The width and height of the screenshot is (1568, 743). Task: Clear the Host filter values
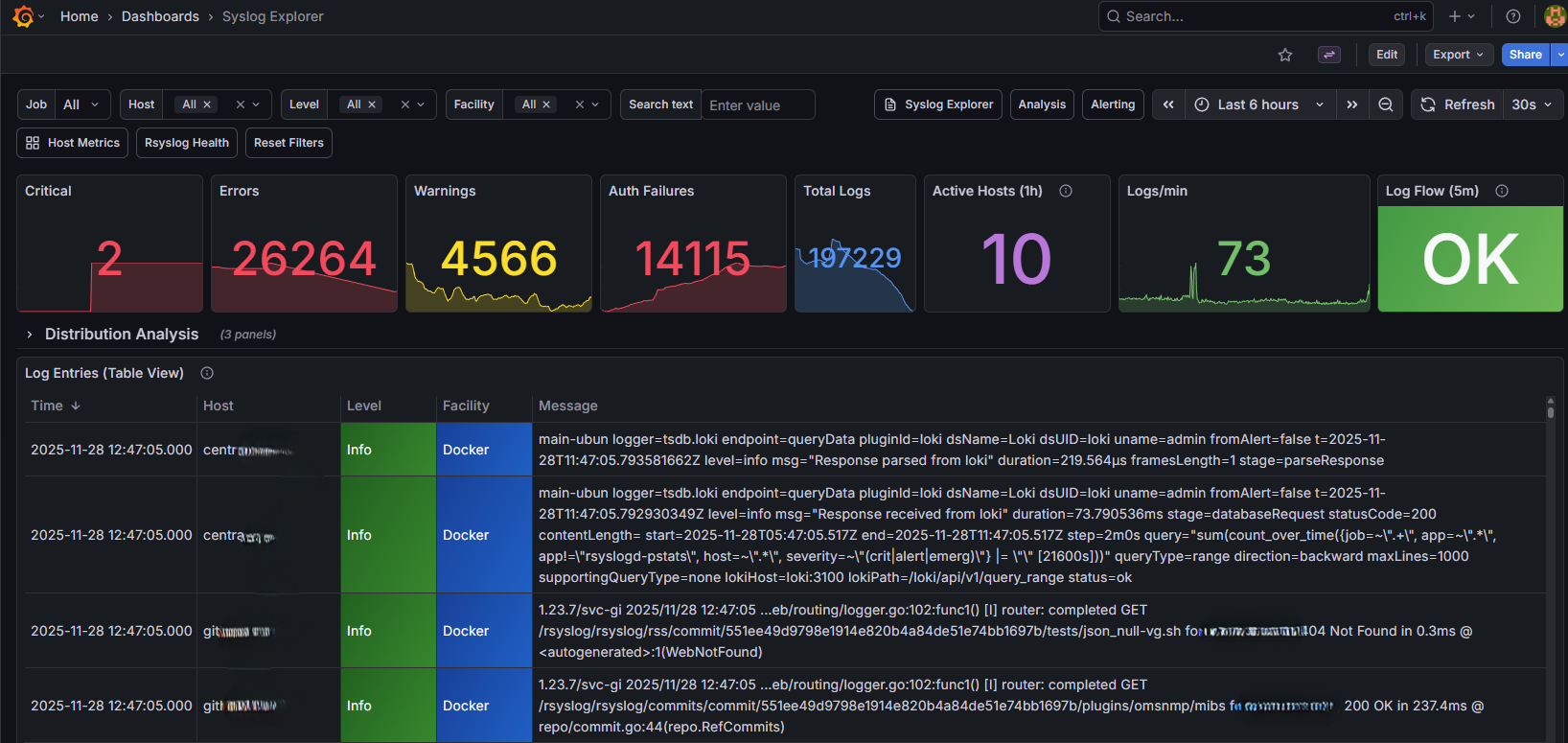point(240,104)
